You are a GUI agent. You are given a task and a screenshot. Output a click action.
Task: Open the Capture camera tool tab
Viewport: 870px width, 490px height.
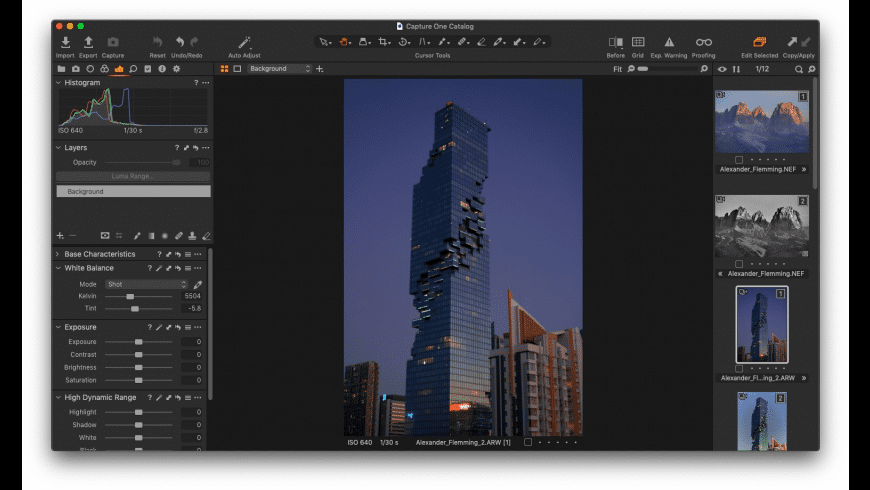coord(75,69)
